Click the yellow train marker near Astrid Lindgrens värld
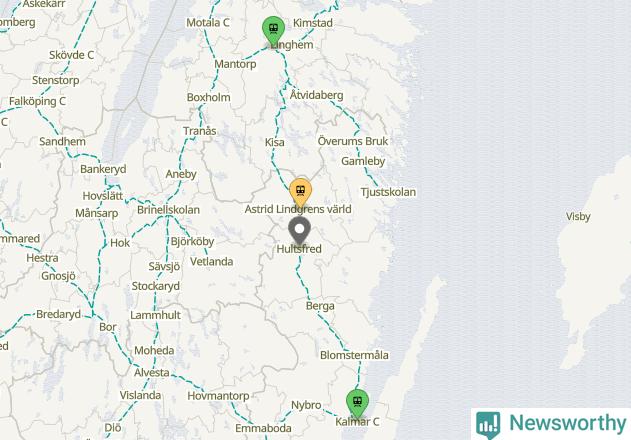 point(300,192)
